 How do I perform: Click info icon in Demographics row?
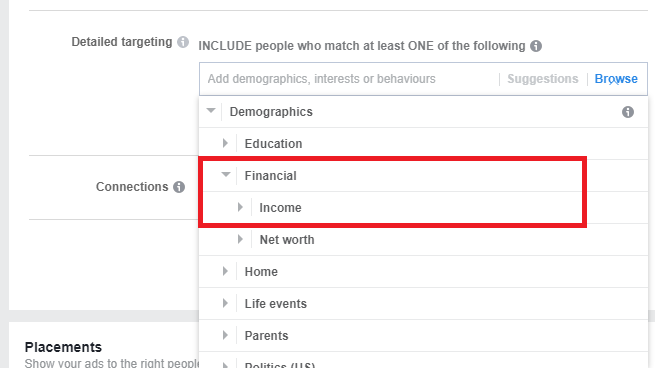click(628, 112)
